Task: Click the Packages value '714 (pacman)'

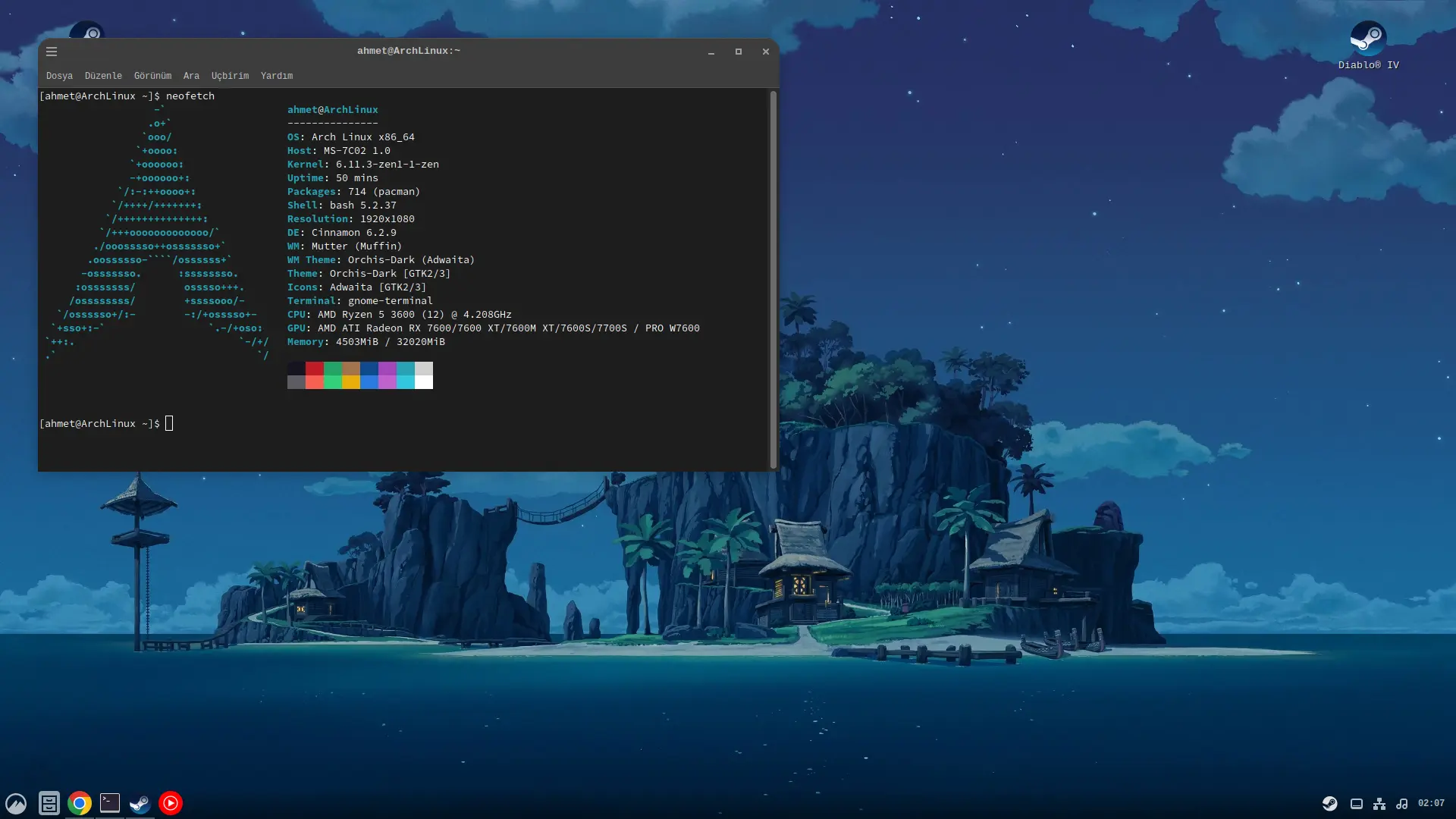Action: (384, 192)
